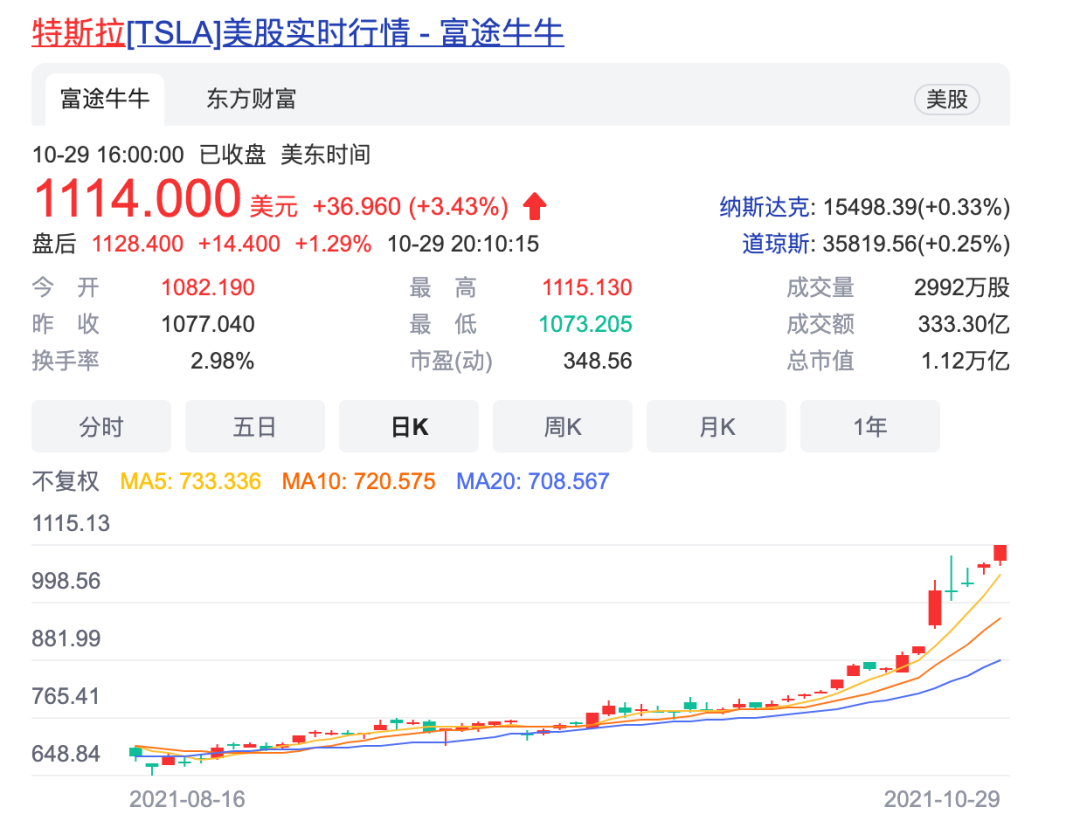Open the 月K monthly chart

(x=717, y=427)
